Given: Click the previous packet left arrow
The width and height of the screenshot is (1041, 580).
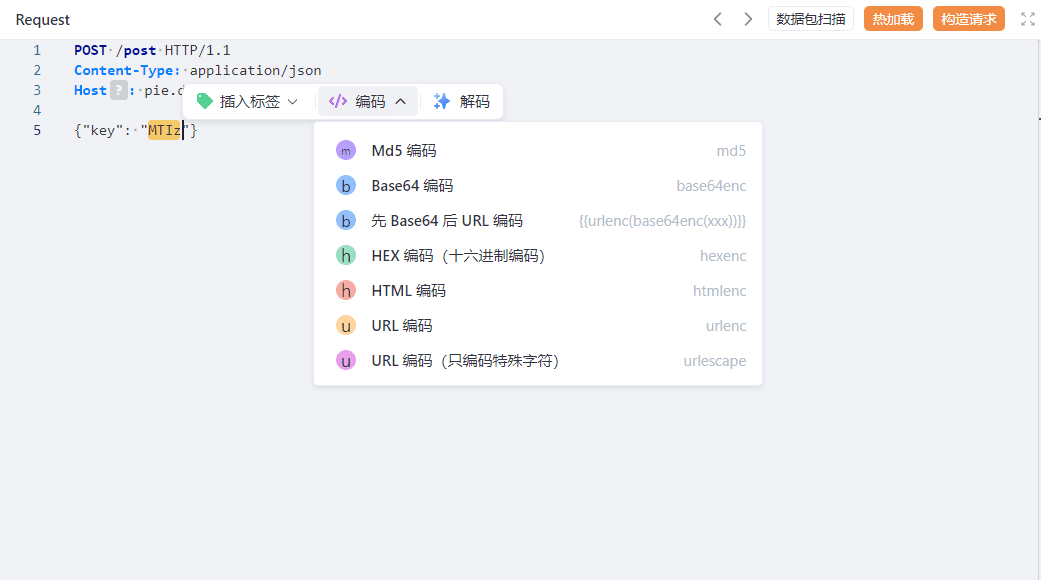Looking at the screenshot, I should tap(717, 19).
